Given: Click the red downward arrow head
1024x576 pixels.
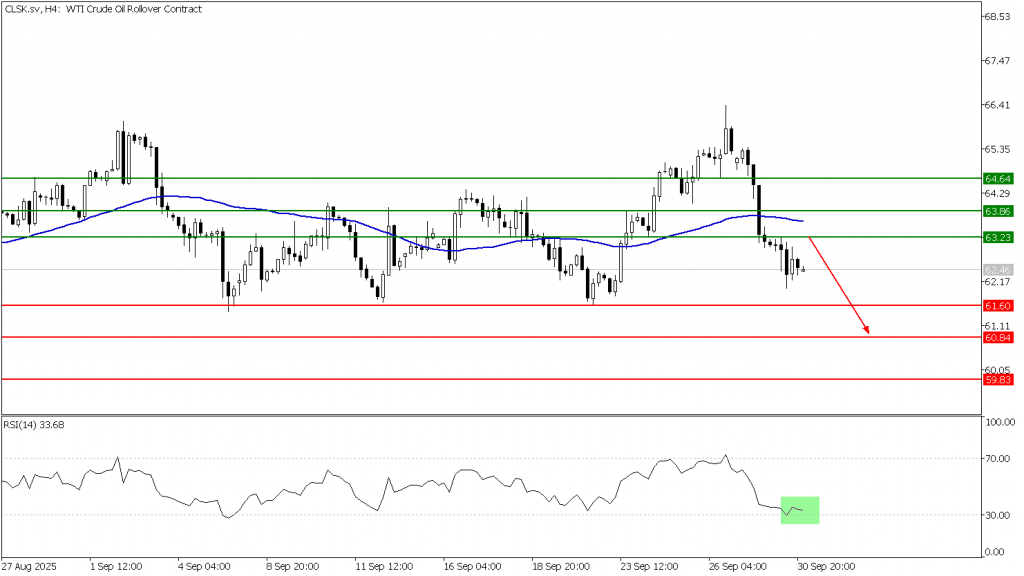Looking at the screenshot, I should pyautogui.click(x=868, y=330).
